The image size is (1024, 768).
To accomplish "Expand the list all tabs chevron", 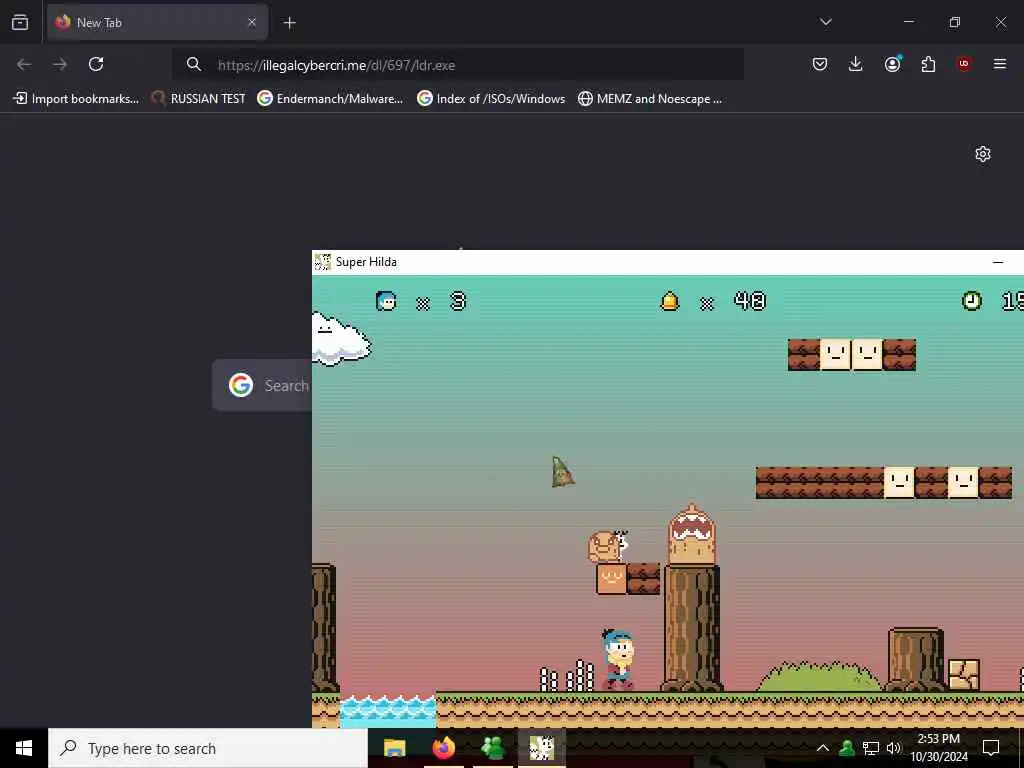I will point(825,22).
